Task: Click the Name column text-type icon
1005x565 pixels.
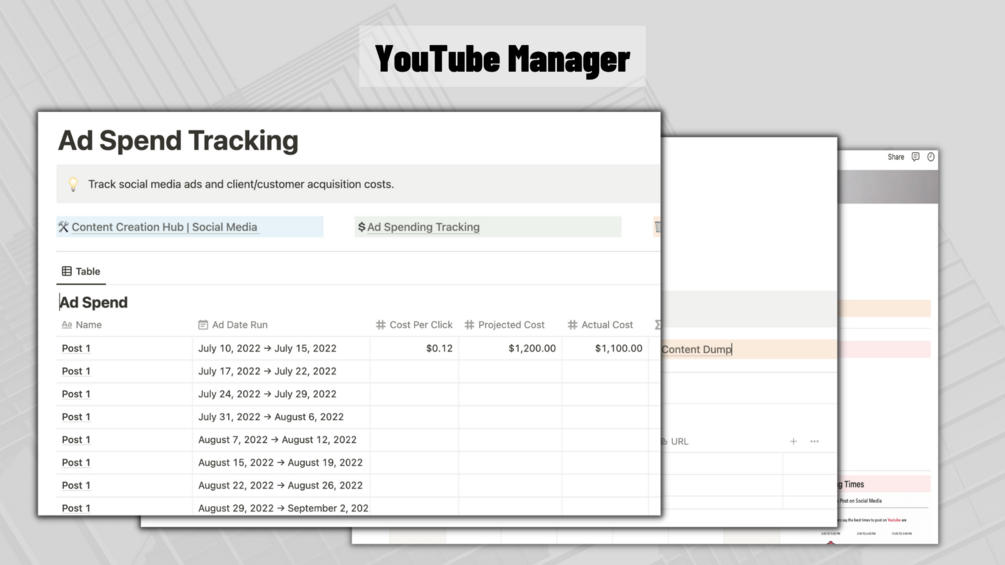Action: click(x=67, y=325)
